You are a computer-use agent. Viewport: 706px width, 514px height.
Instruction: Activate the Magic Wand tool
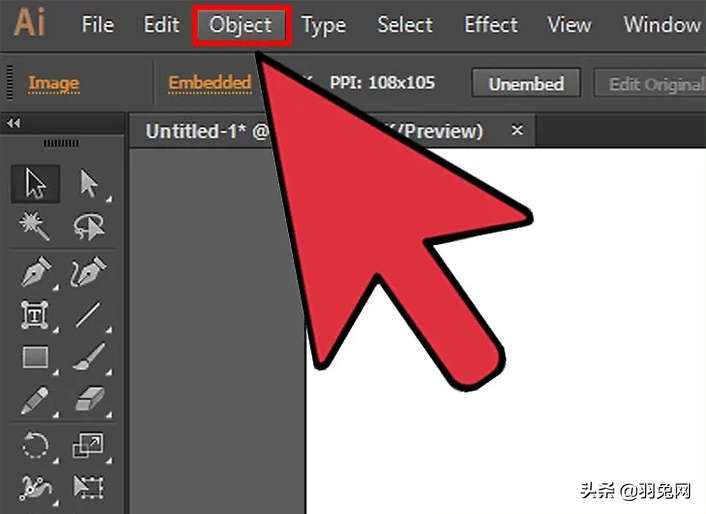pos(35,226)
